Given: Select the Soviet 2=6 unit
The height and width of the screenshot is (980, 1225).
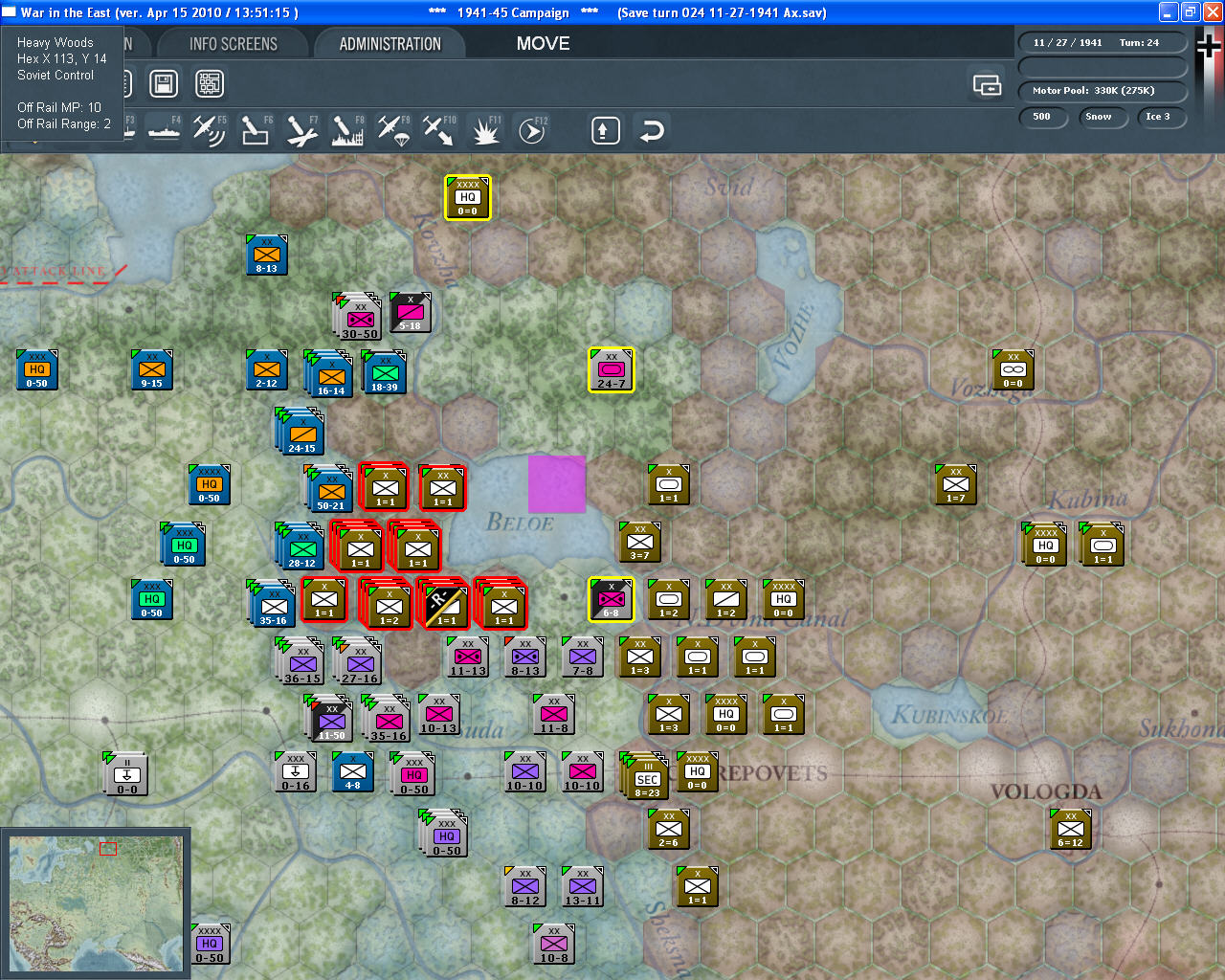Looking at the screenshot, I should click(x=668, y=829).
